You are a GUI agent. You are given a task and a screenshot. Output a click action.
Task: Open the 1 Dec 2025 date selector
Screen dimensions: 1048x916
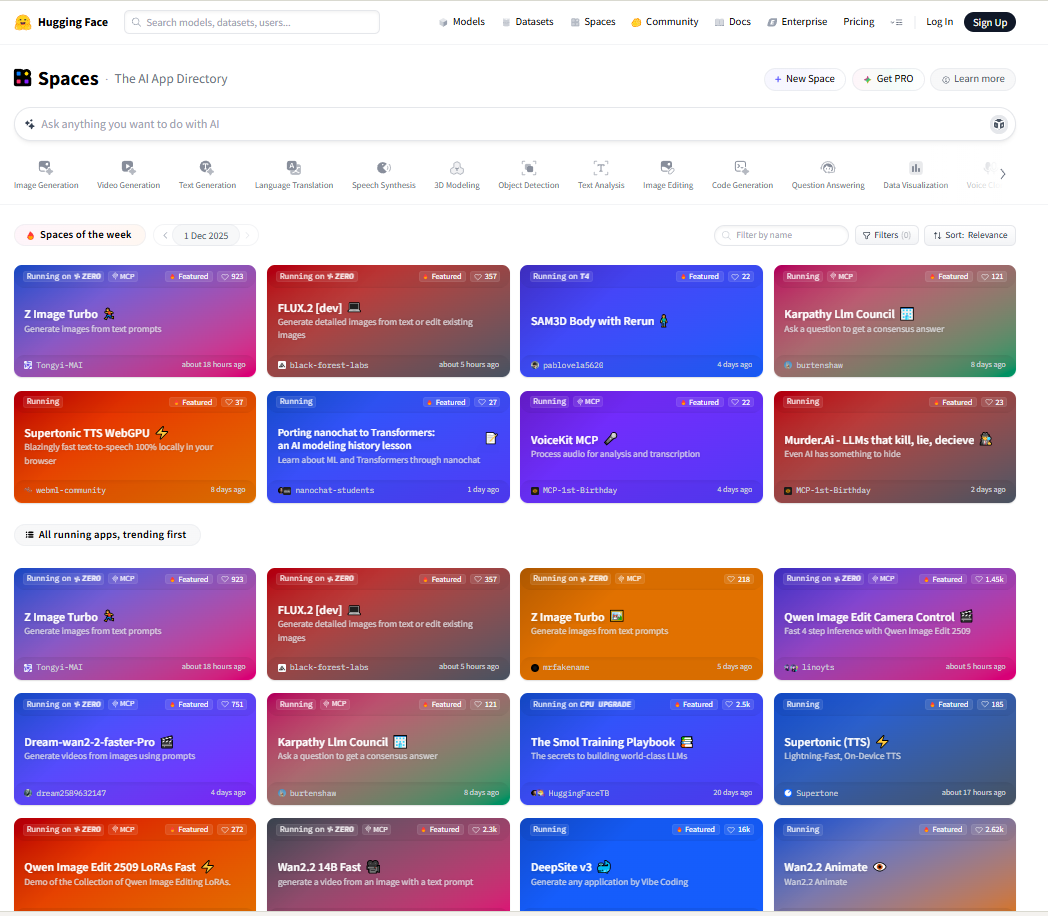tap(206, 235)
